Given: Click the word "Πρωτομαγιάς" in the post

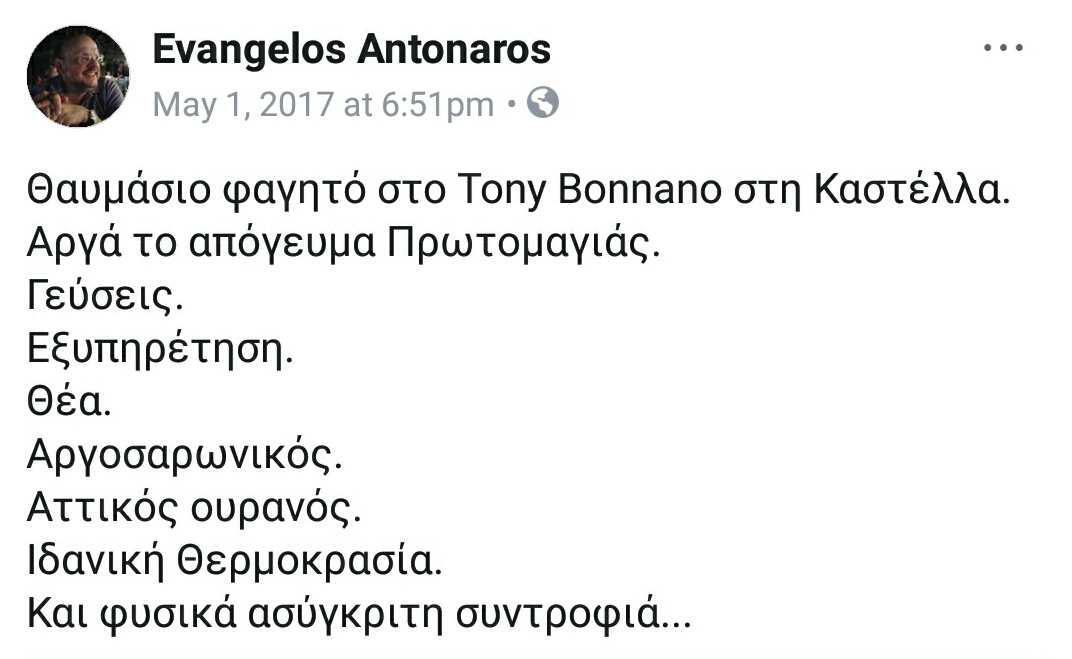Looking at the screenshot, I should click(523, 245).
